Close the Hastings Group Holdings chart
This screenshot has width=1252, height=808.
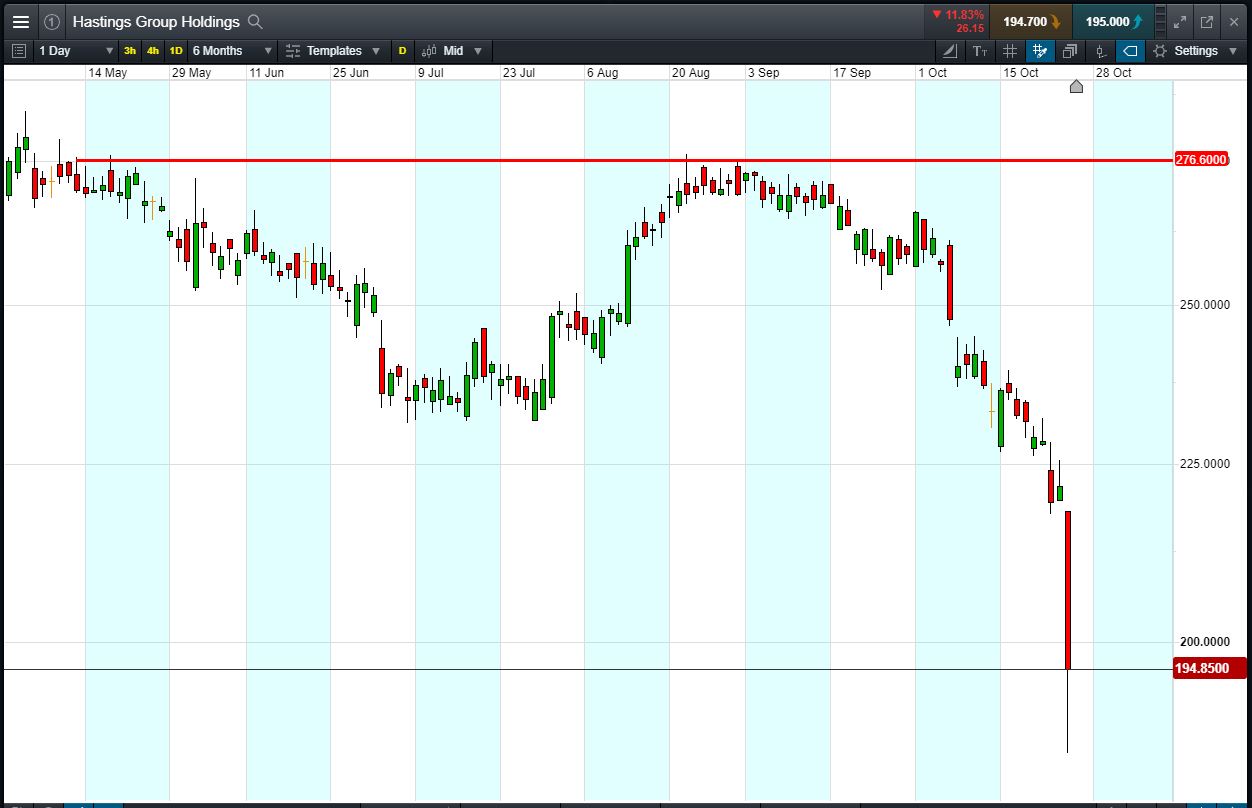click(x=1233, y=21)
